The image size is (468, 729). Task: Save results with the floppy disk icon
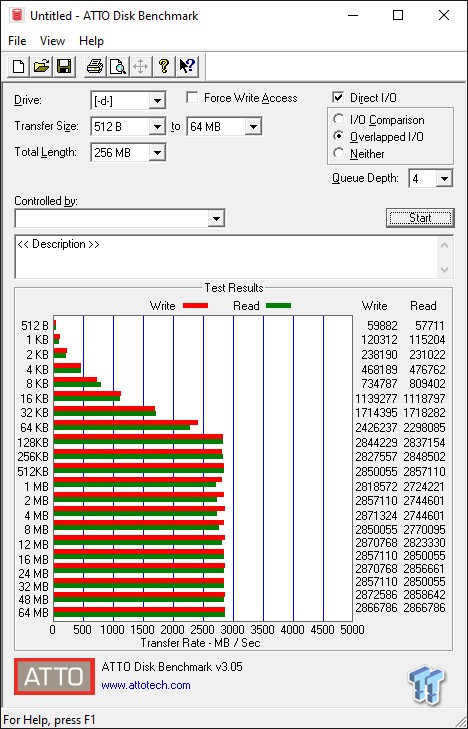coord(63,66)
